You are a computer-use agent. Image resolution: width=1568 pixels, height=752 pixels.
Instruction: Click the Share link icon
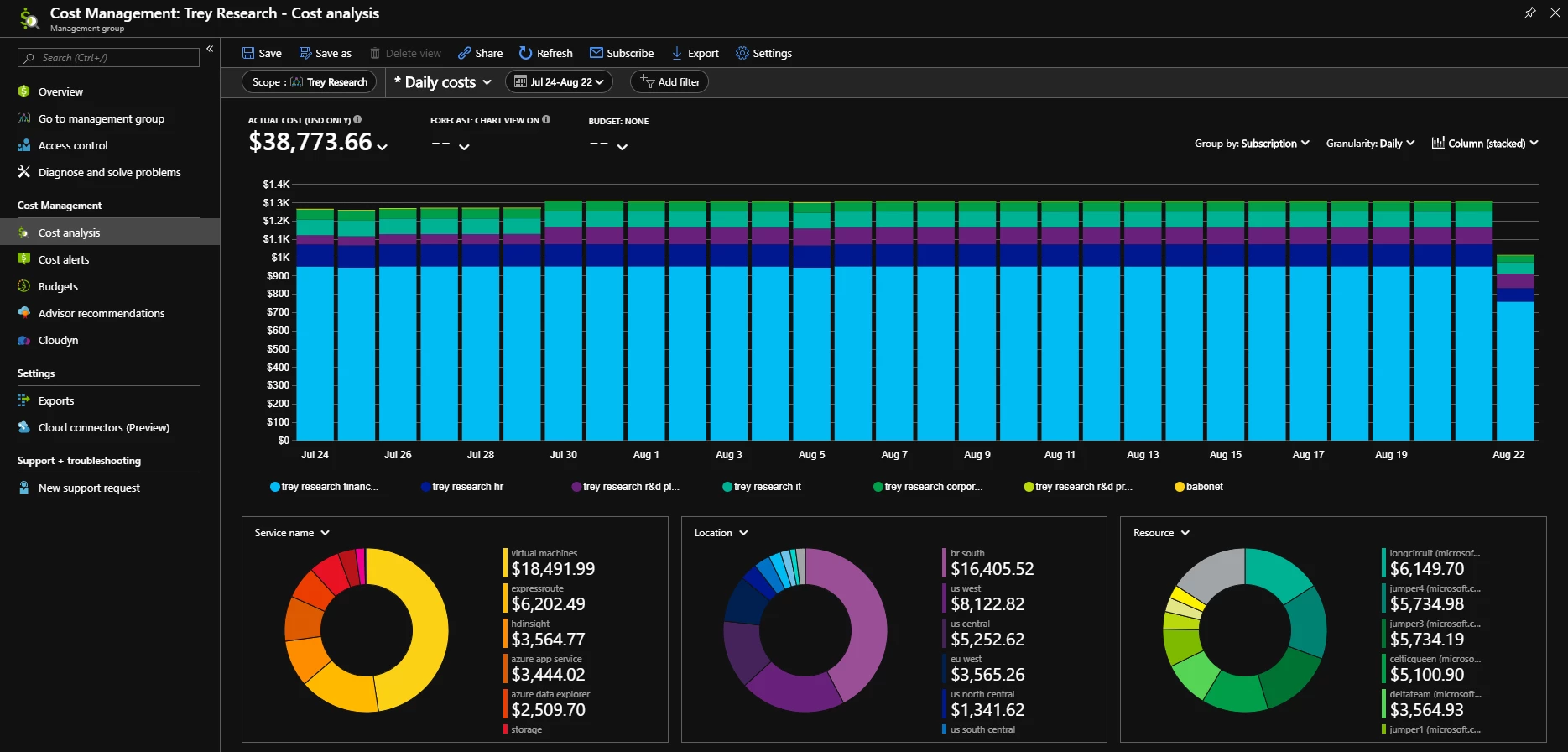pyautogui.click(x=464, y=53)
